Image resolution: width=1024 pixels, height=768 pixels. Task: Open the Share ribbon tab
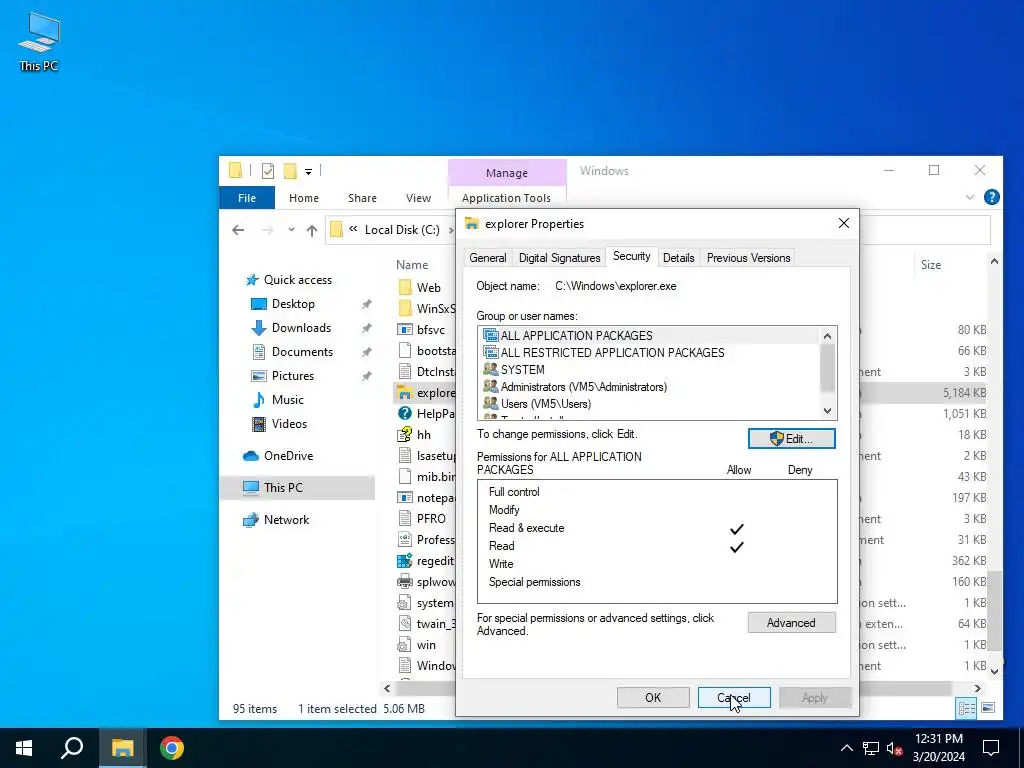coord(362,198)
